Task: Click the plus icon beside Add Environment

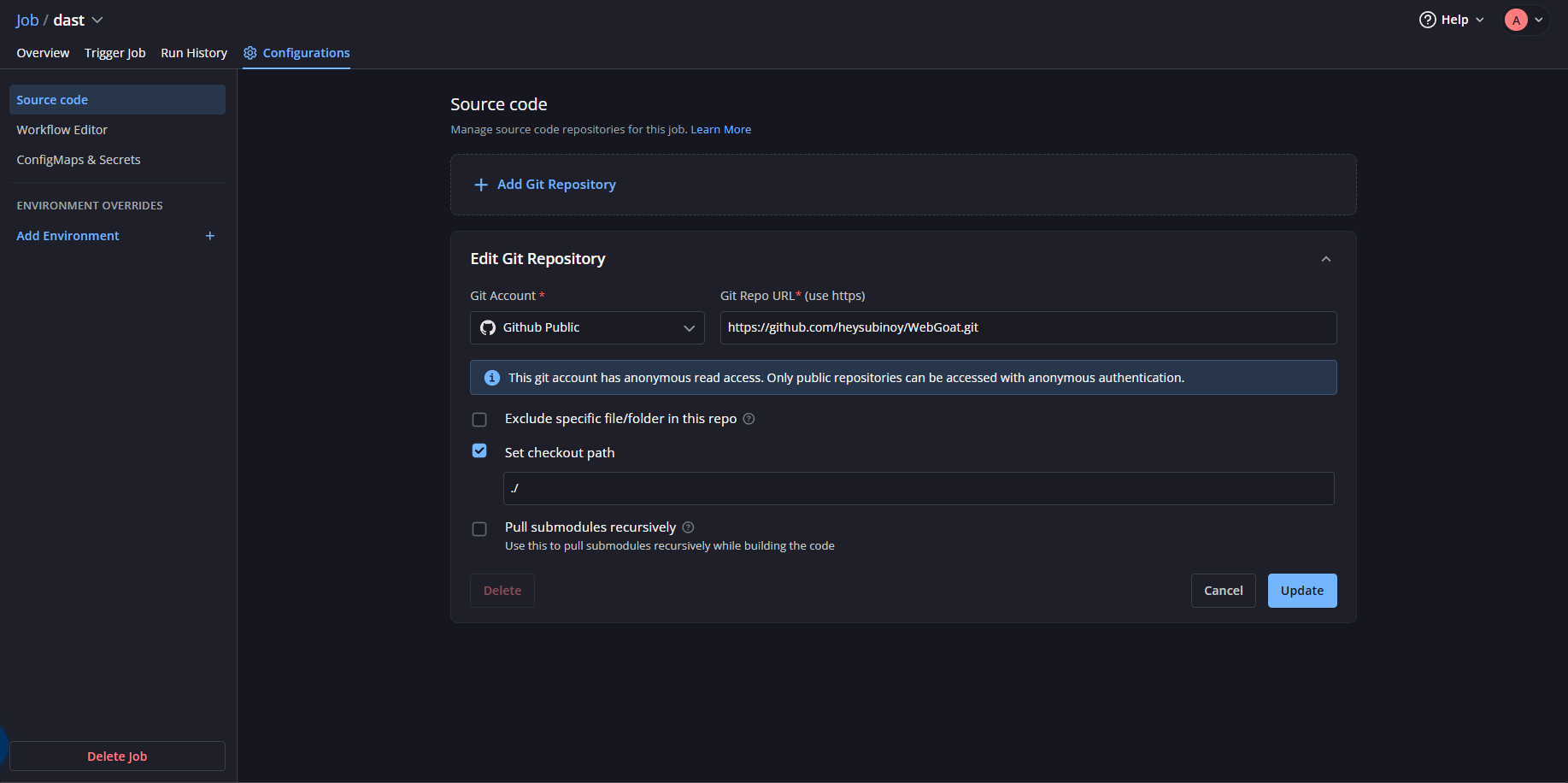Action: (x=209, y=236)
